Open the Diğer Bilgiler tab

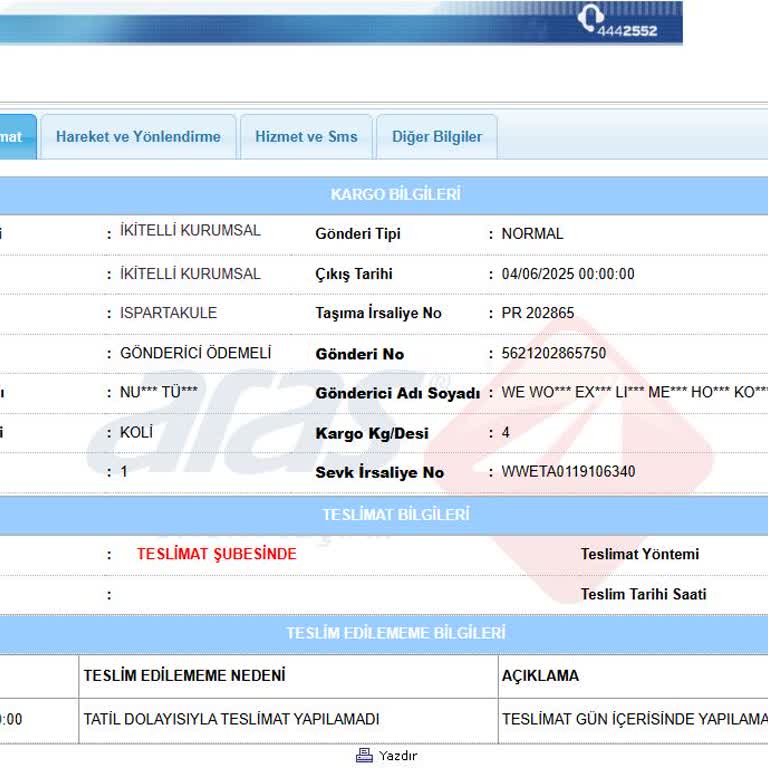pyautogui.click(x=437, y=137)
